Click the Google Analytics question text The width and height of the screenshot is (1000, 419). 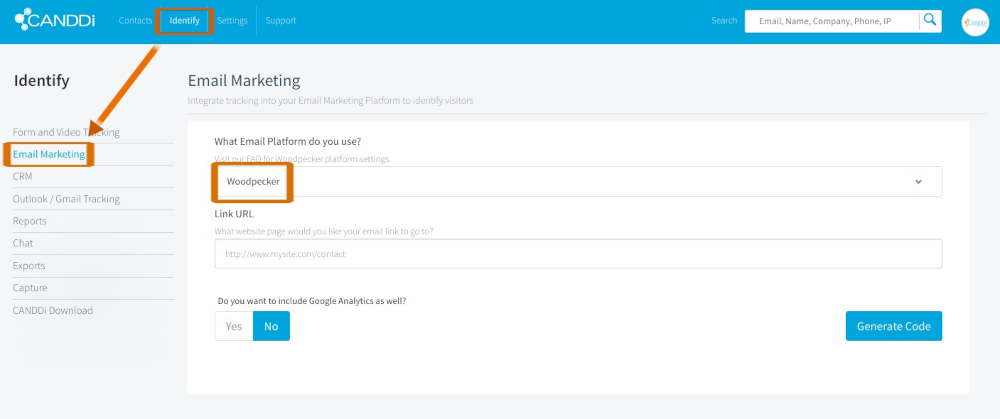[x=312, y=300]
